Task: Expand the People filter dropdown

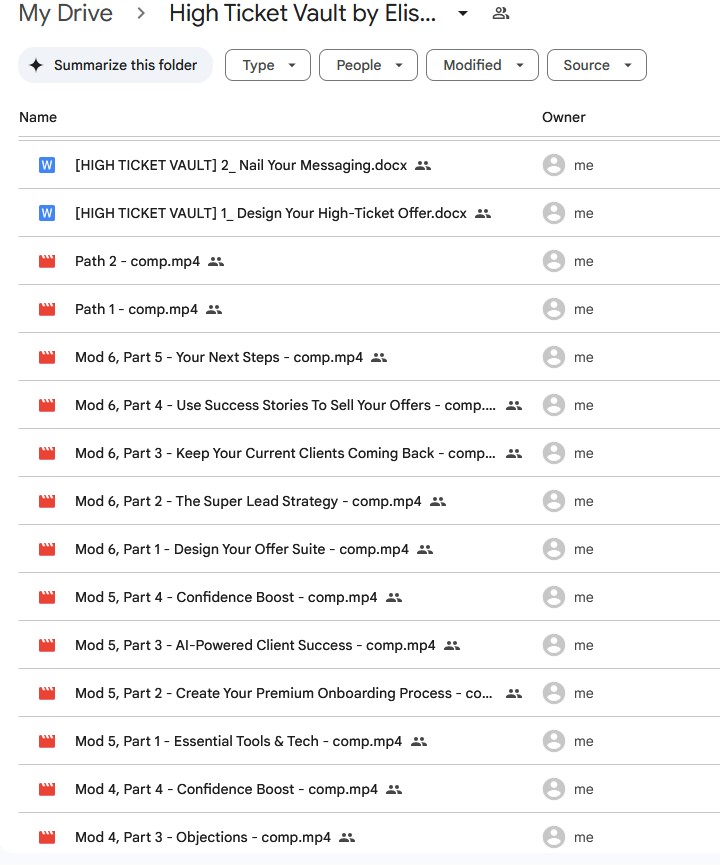Action: (x=368, y=65)
